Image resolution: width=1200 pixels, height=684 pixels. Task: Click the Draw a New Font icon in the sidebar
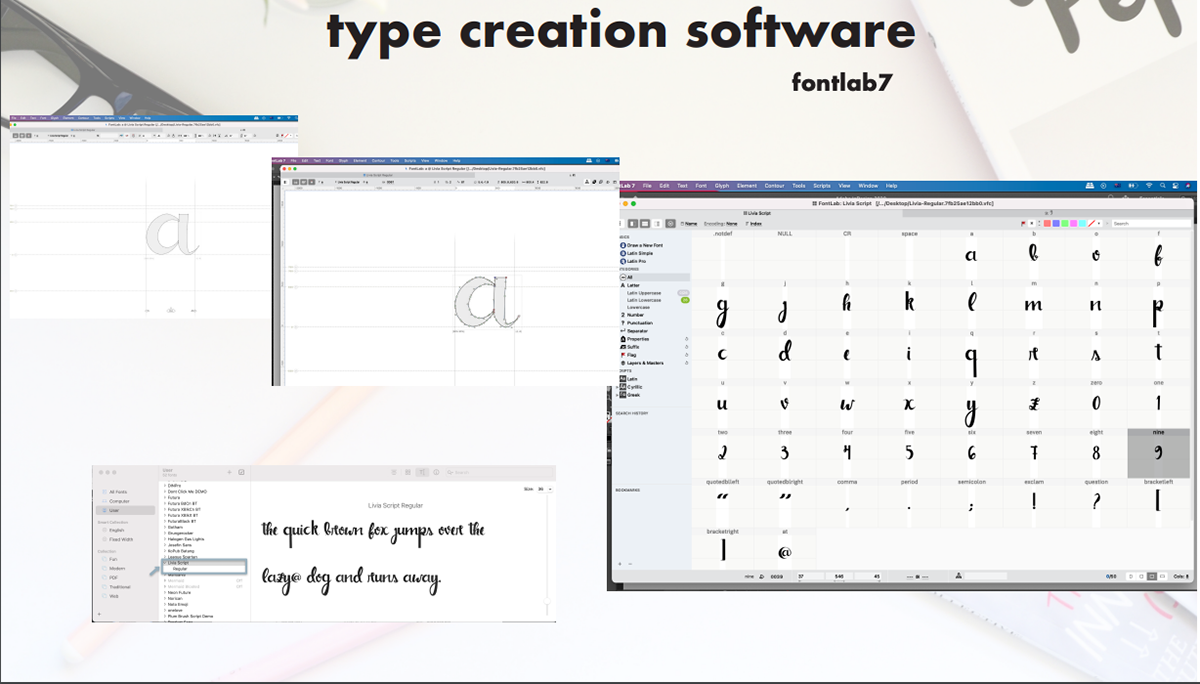(623, 245)
